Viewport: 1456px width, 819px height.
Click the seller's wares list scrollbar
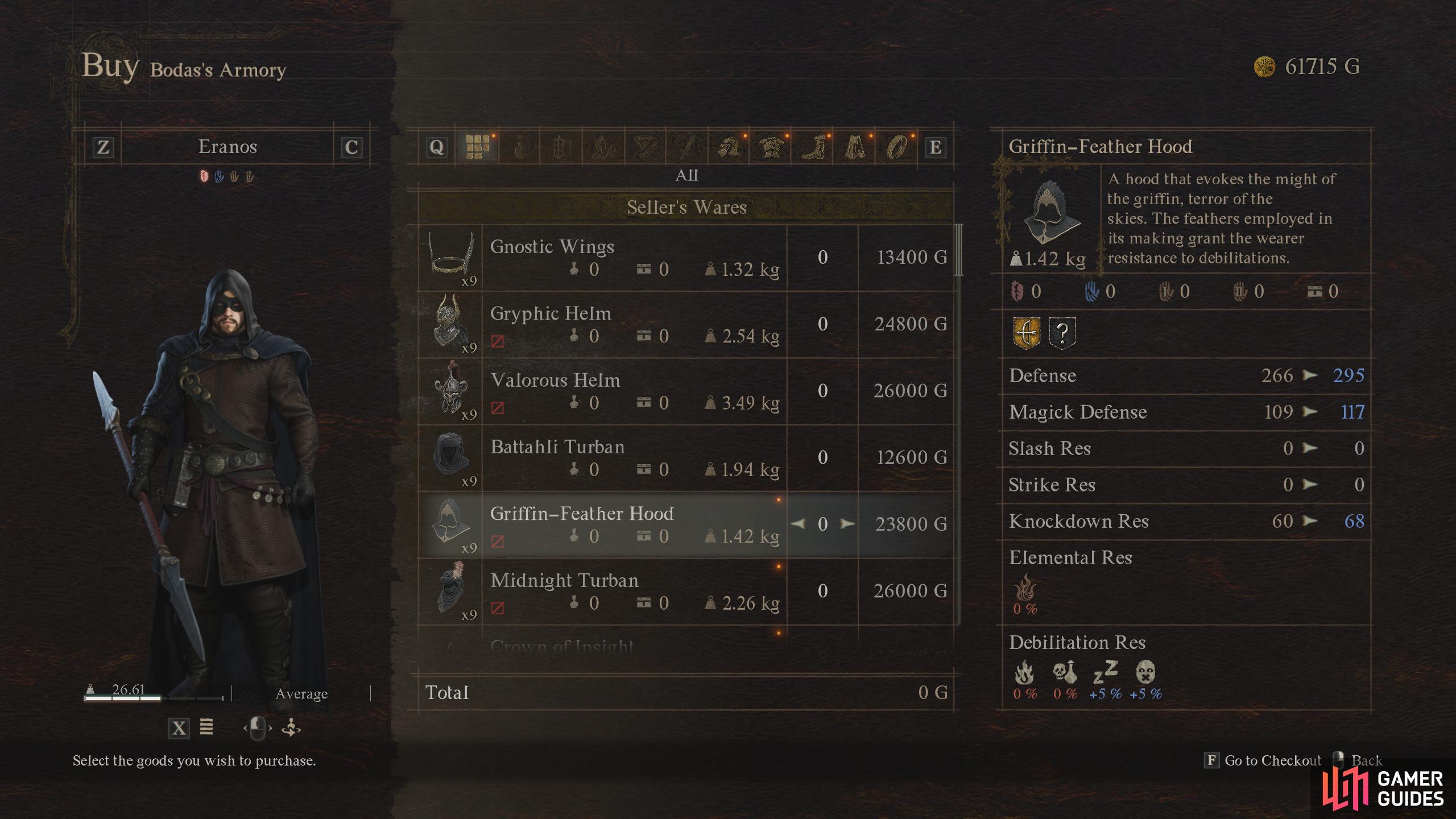click(x=959, y=424)
